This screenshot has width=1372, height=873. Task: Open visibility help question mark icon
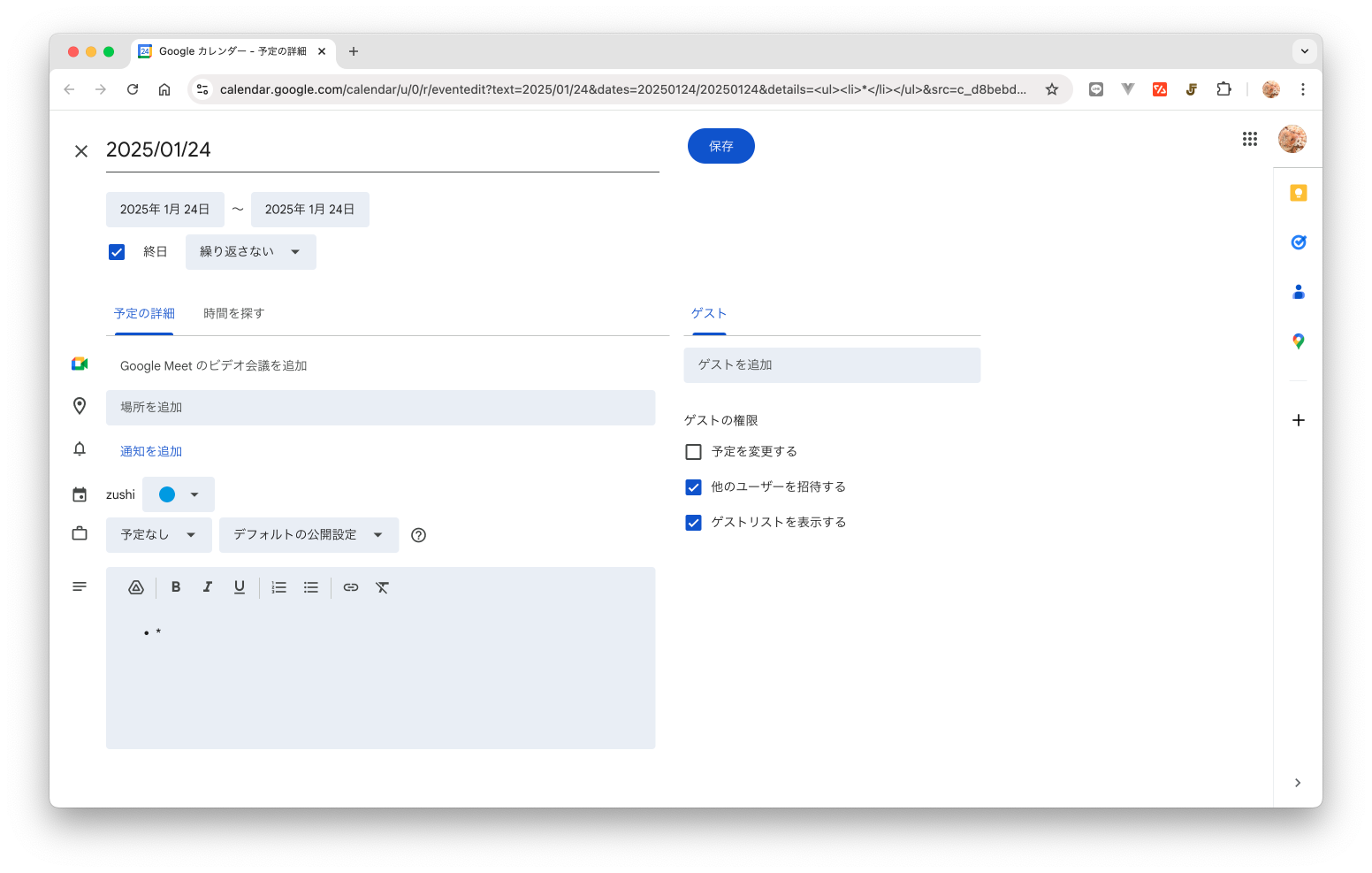(x=419, y=535)
